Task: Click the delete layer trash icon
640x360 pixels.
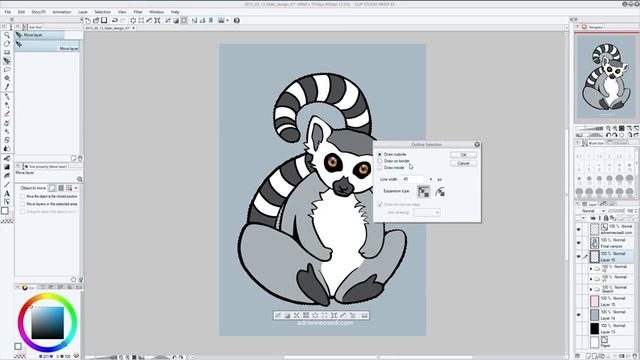Action: (x=634, y=356)
